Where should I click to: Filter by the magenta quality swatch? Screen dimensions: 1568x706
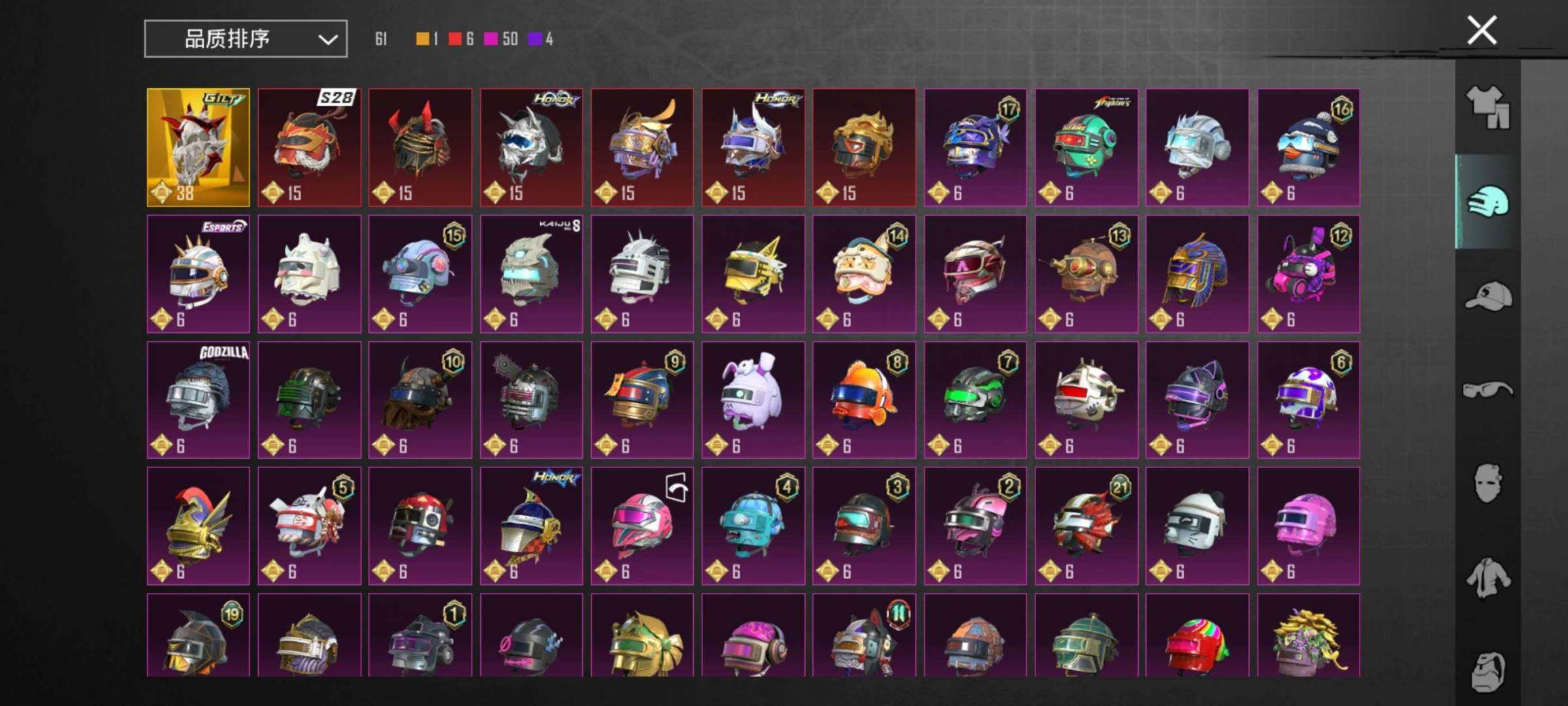click(491, 39)
